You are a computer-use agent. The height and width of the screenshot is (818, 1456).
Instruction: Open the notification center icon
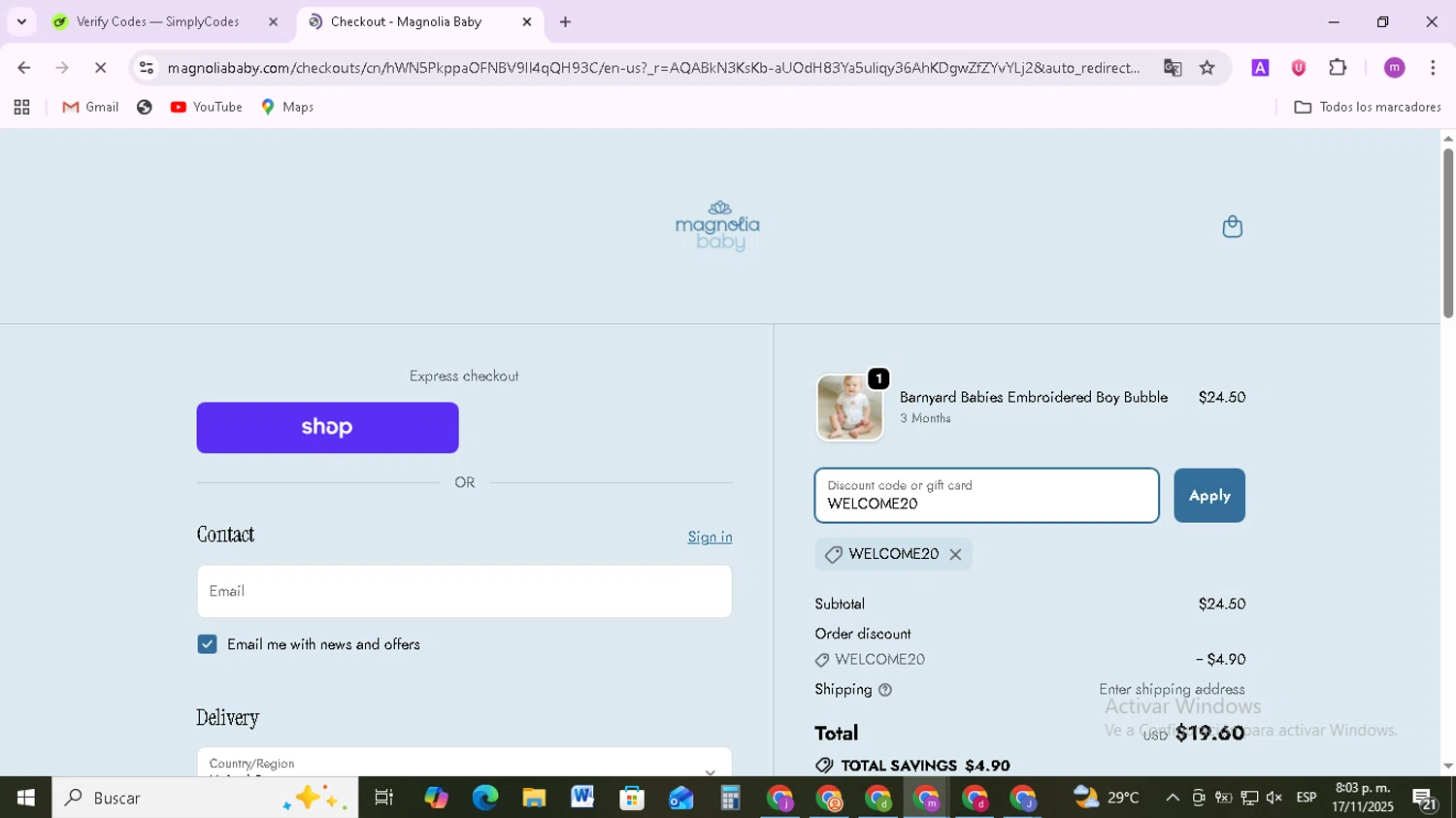pos(1425,799)
